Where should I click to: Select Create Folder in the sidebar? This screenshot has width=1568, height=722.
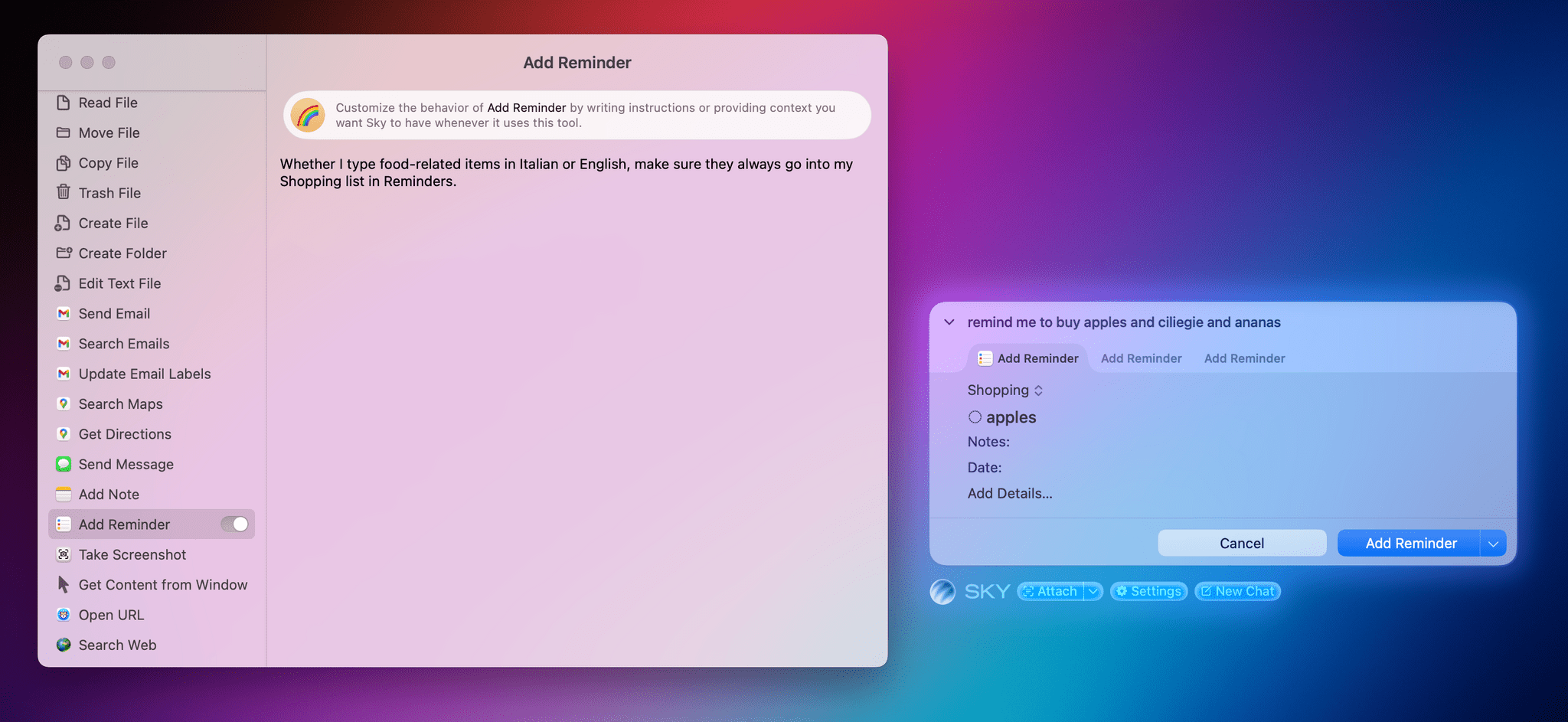click(x=152, y=253)
